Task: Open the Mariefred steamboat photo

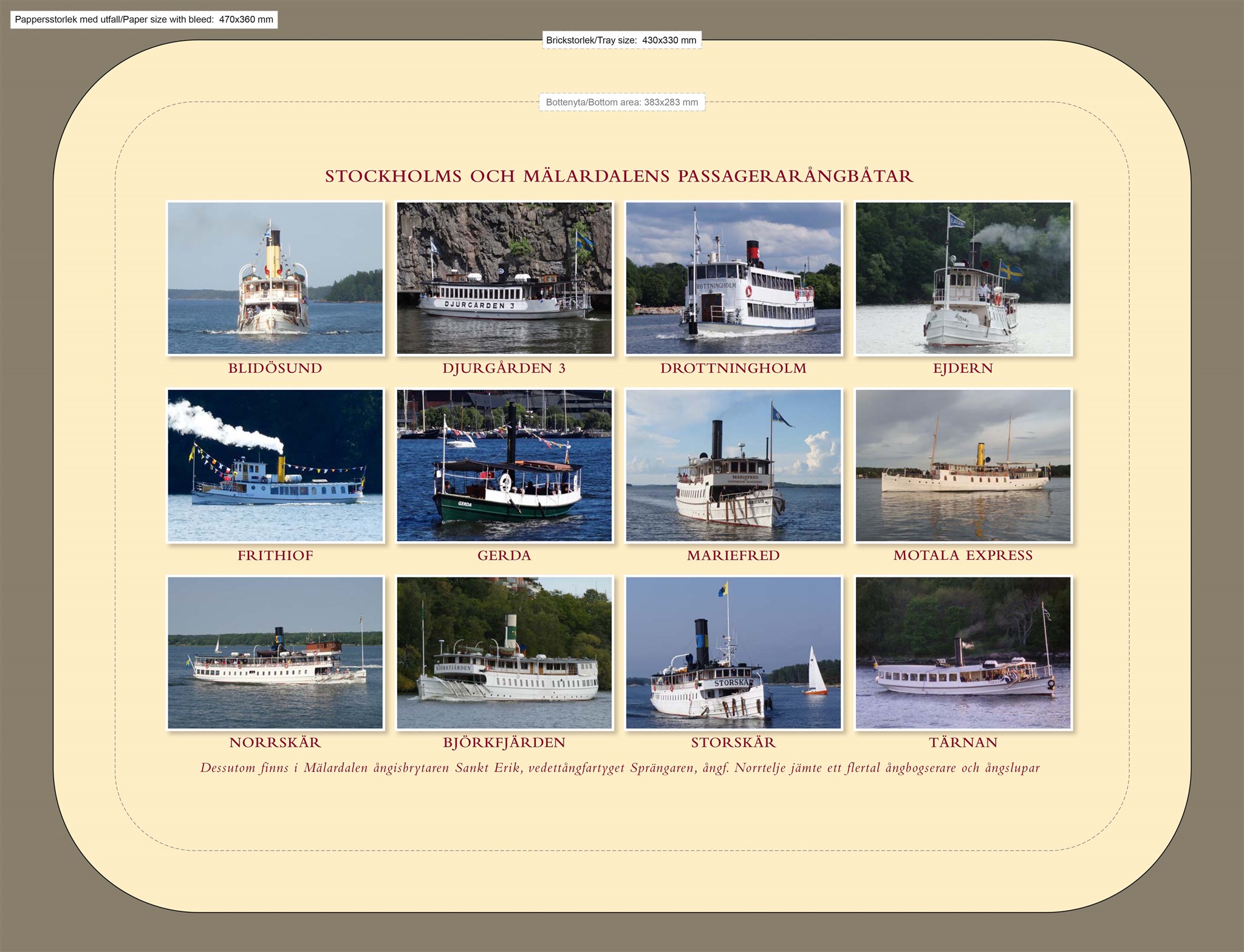Action: 733,465
